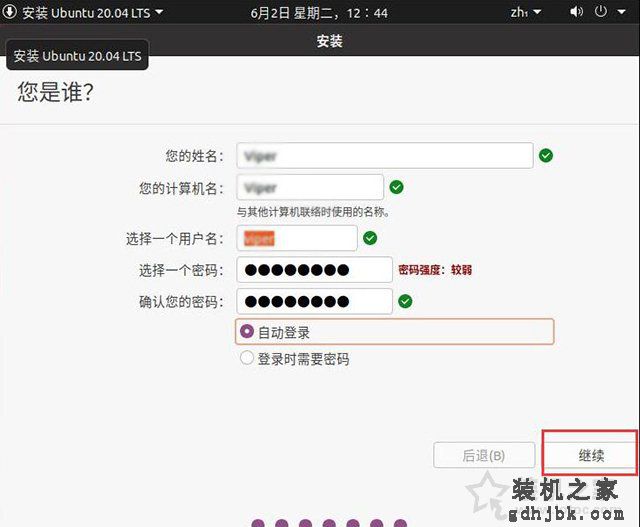Click the 安装 window title

pyautogui.click(x=329, y=41)
